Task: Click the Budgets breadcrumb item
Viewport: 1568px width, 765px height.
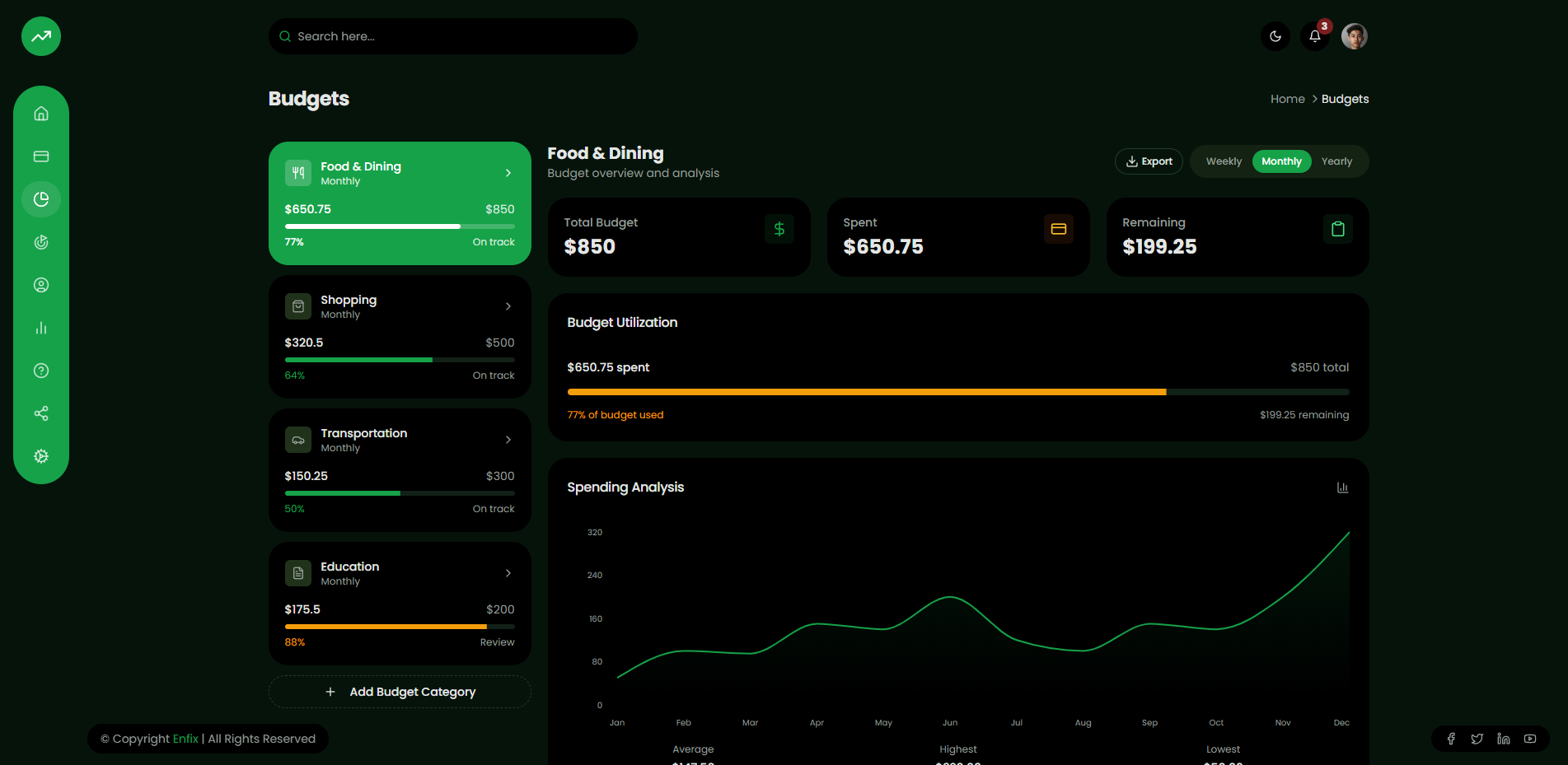Action: 1345,99
